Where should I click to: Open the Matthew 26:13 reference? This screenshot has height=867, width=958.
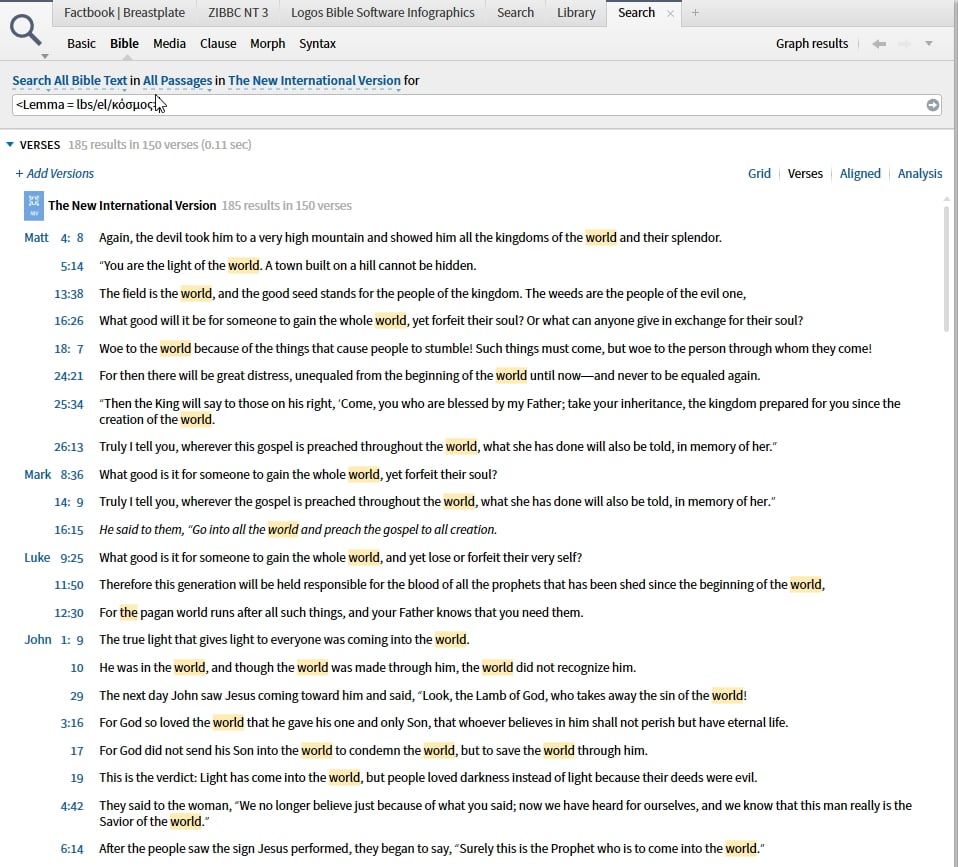pos(68,447)
